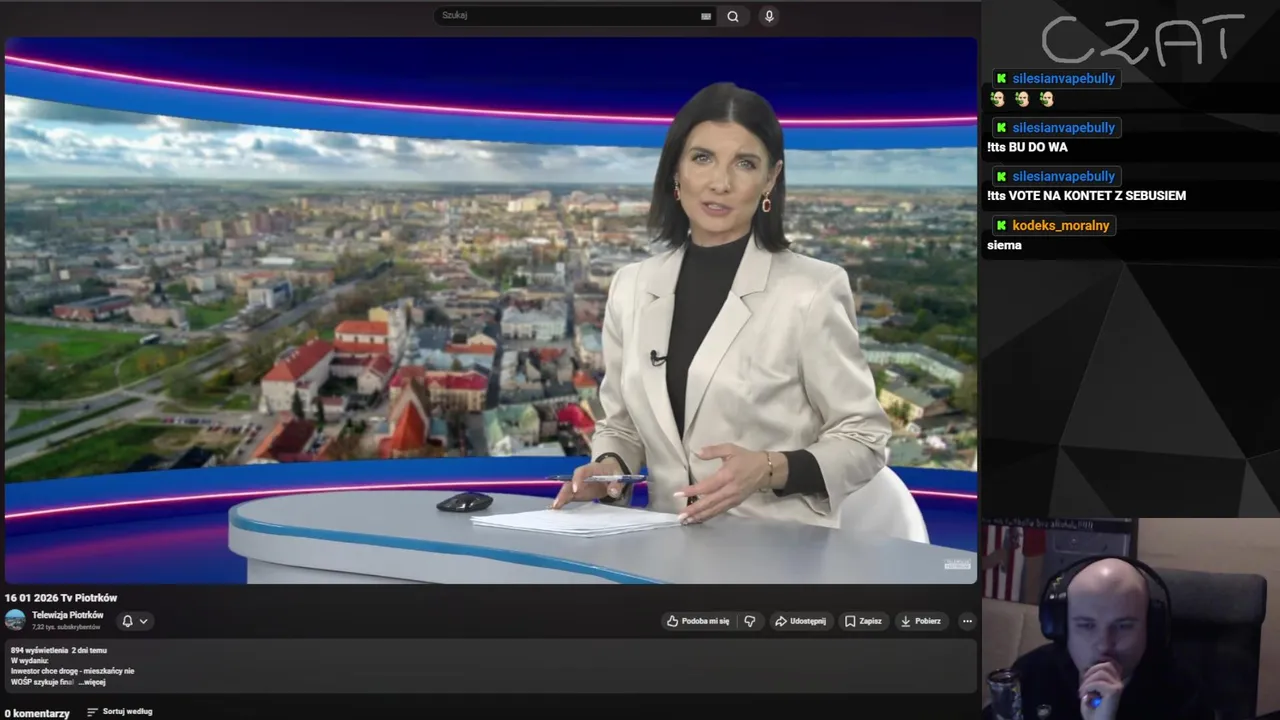
Task: Like the video with Podoba mi się
Action: click(698, 621)
